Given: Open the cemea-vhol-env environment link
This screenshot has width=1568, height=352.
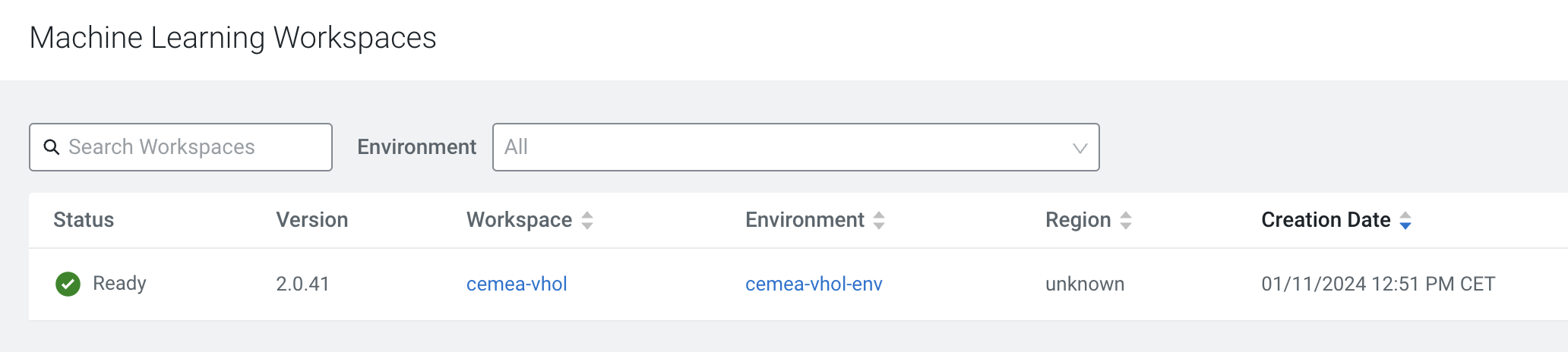Looking at the screenshot, I should tap(814, 284).
